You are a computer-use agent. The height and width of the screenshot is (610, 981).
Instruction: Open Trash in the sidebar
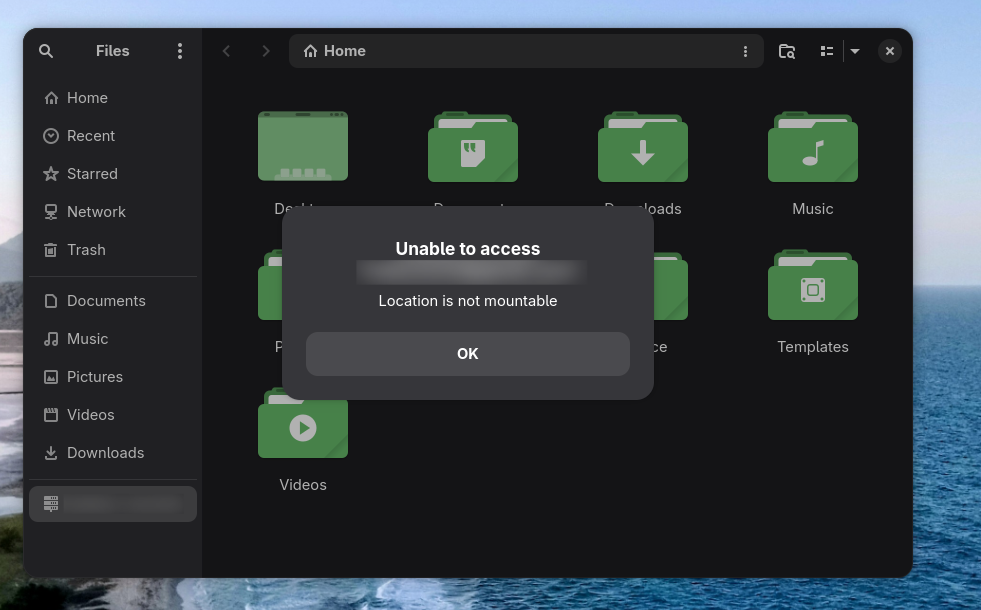click(x=113, y=250)
